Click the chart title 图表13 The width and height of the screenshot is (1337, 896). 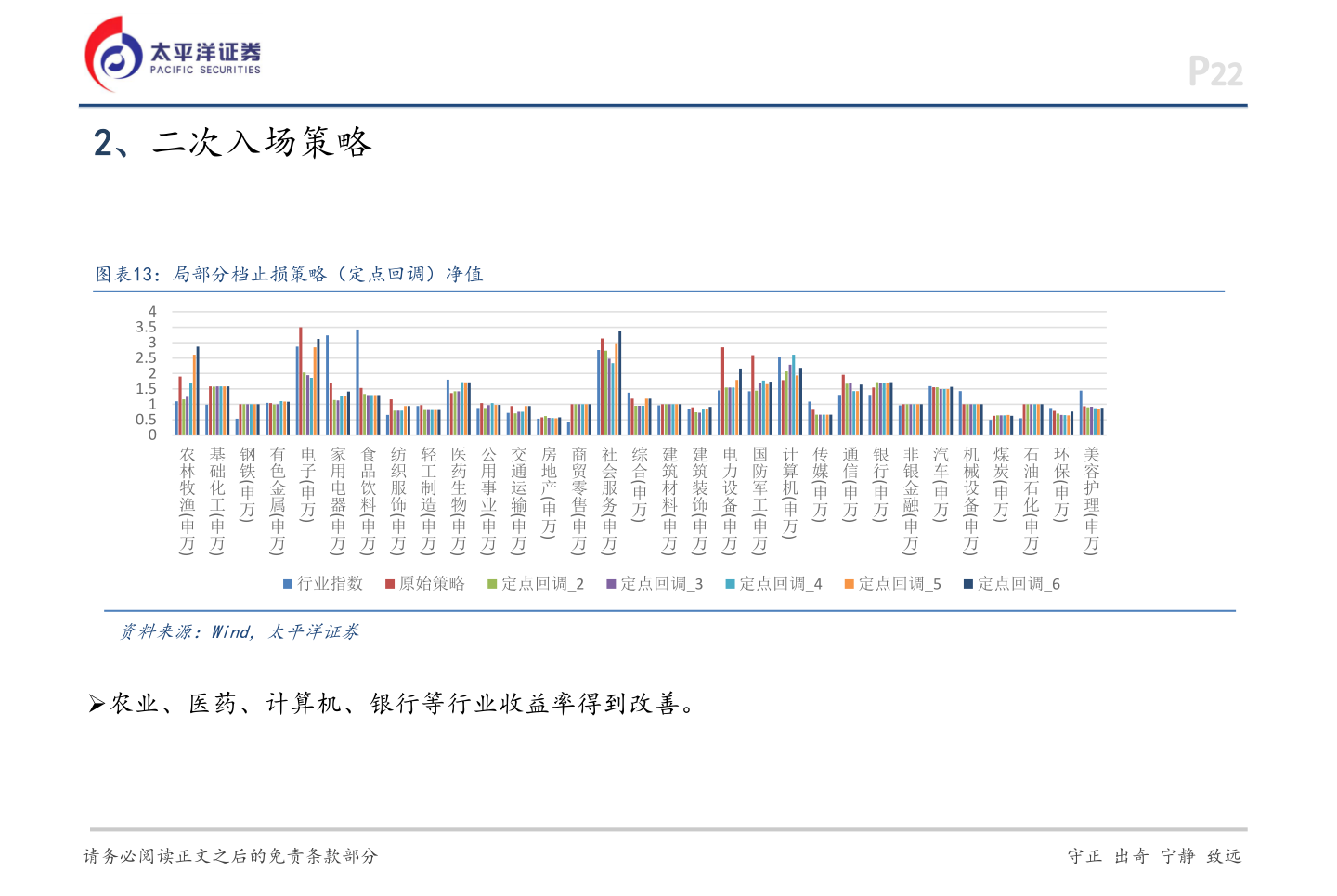tap(289, 274)
